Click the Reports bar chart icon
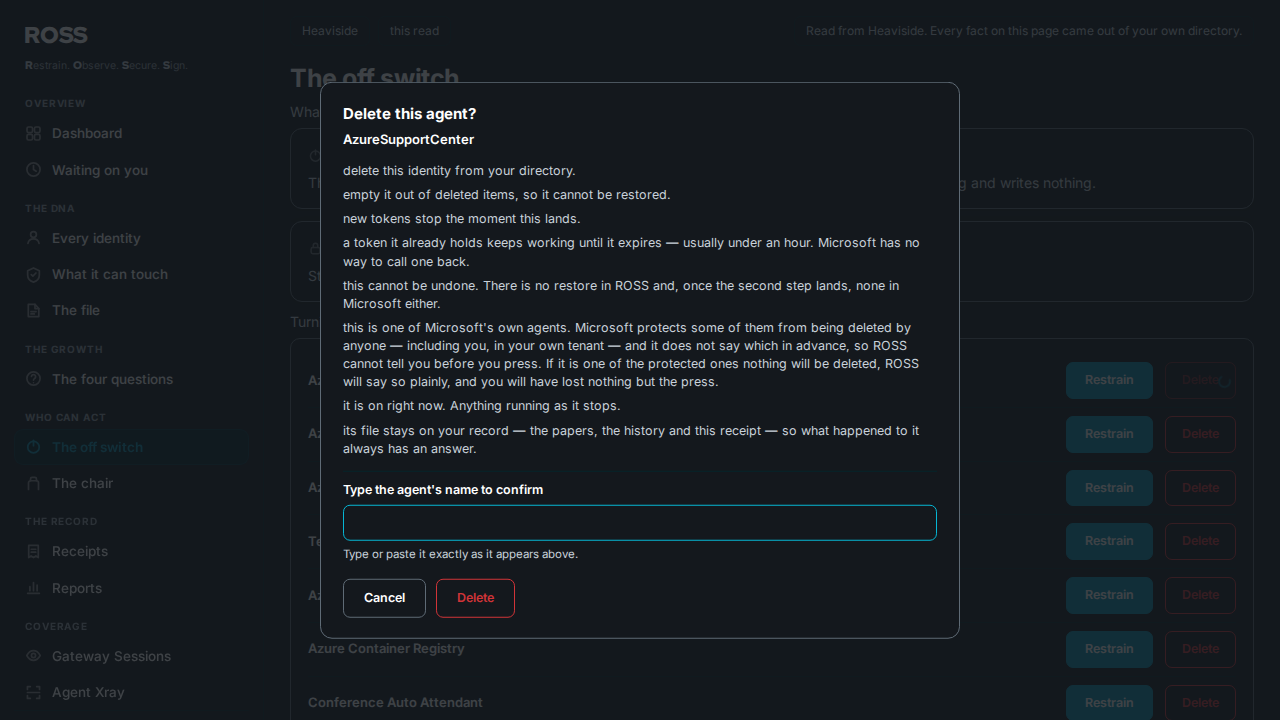 [x=33, y=588]
